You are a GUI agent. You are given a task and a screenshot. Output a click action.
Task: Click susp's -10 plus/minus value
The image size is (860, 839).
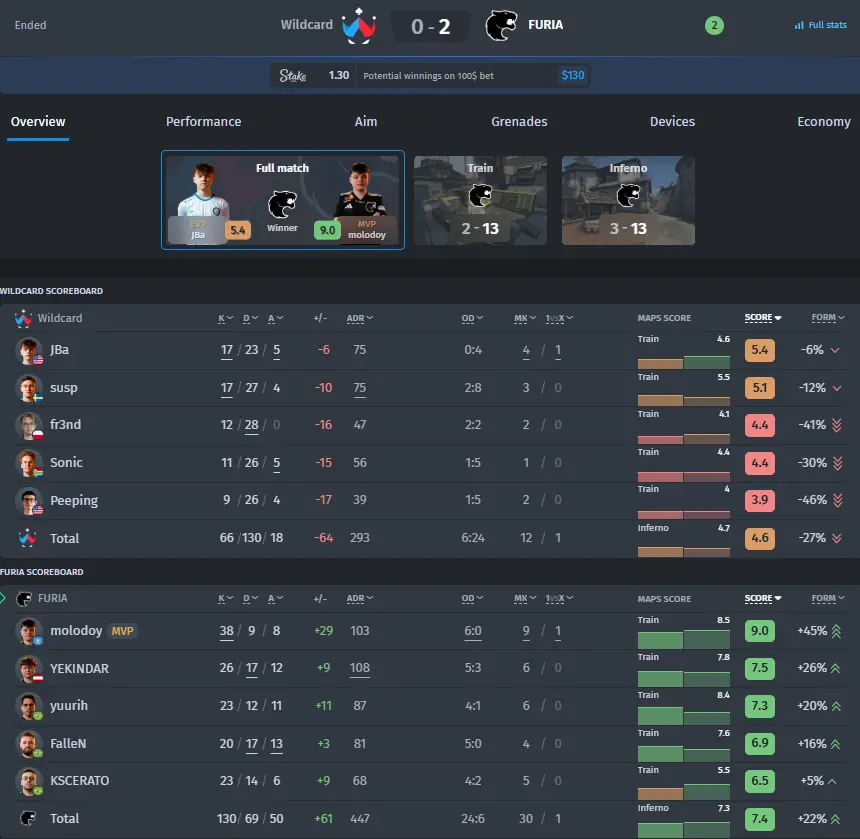tap(324, 388)
